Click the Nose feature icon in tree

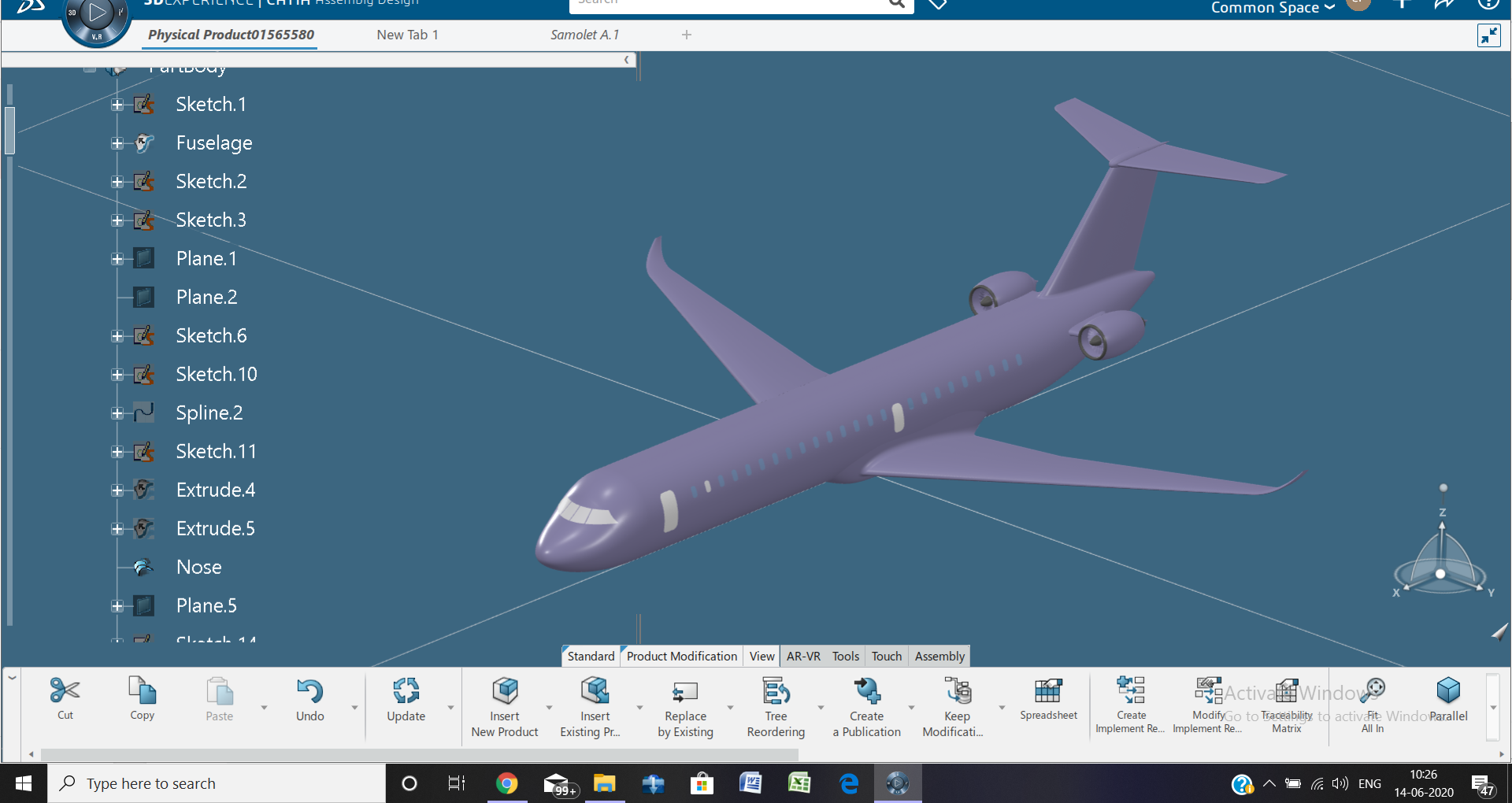point(143,567)
